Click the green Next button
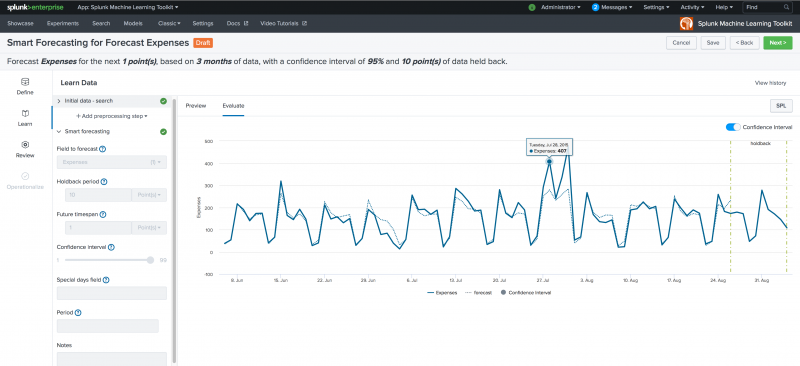Image resolution: width=800 pixels, height=366 pixels. pos(778,43)
